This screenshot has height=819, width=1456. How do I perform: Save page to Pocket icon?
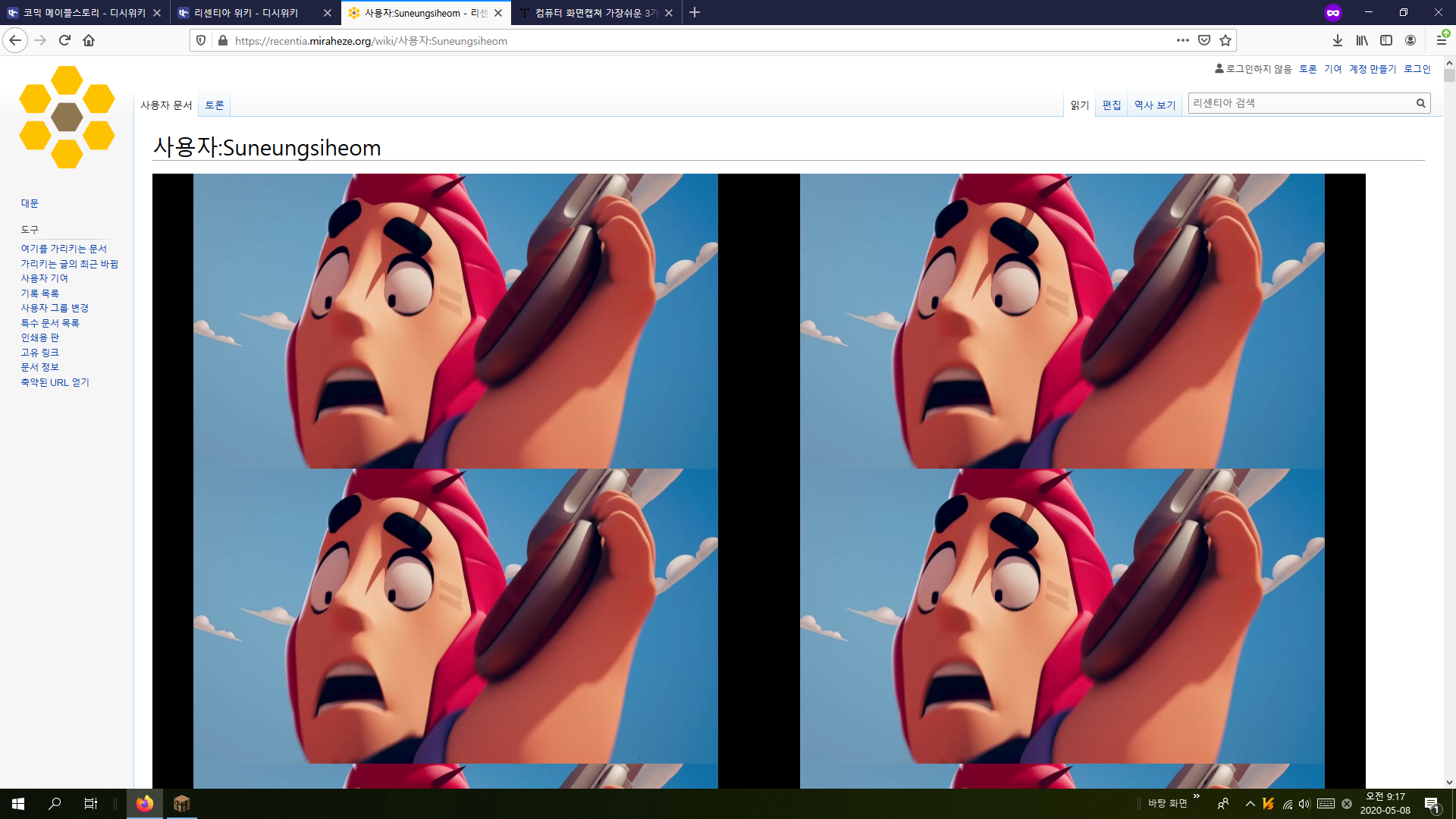tap(1204, 40)
